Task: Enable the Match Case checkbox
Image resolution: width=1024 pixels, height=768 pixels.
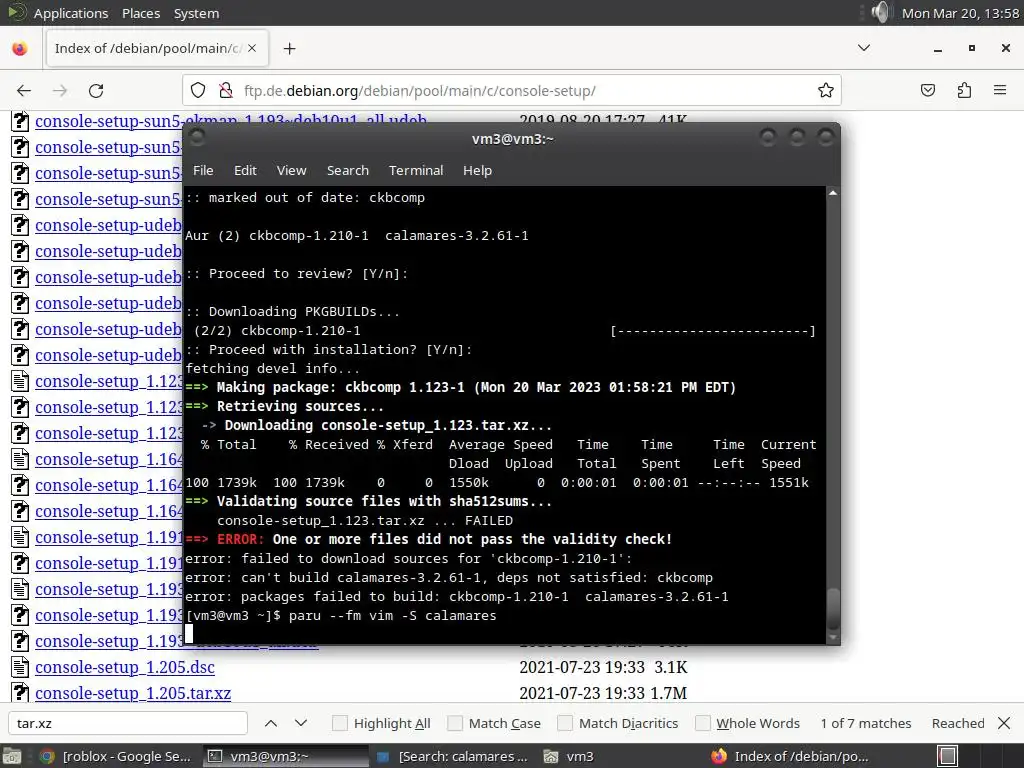Action: tap(455, 723)
